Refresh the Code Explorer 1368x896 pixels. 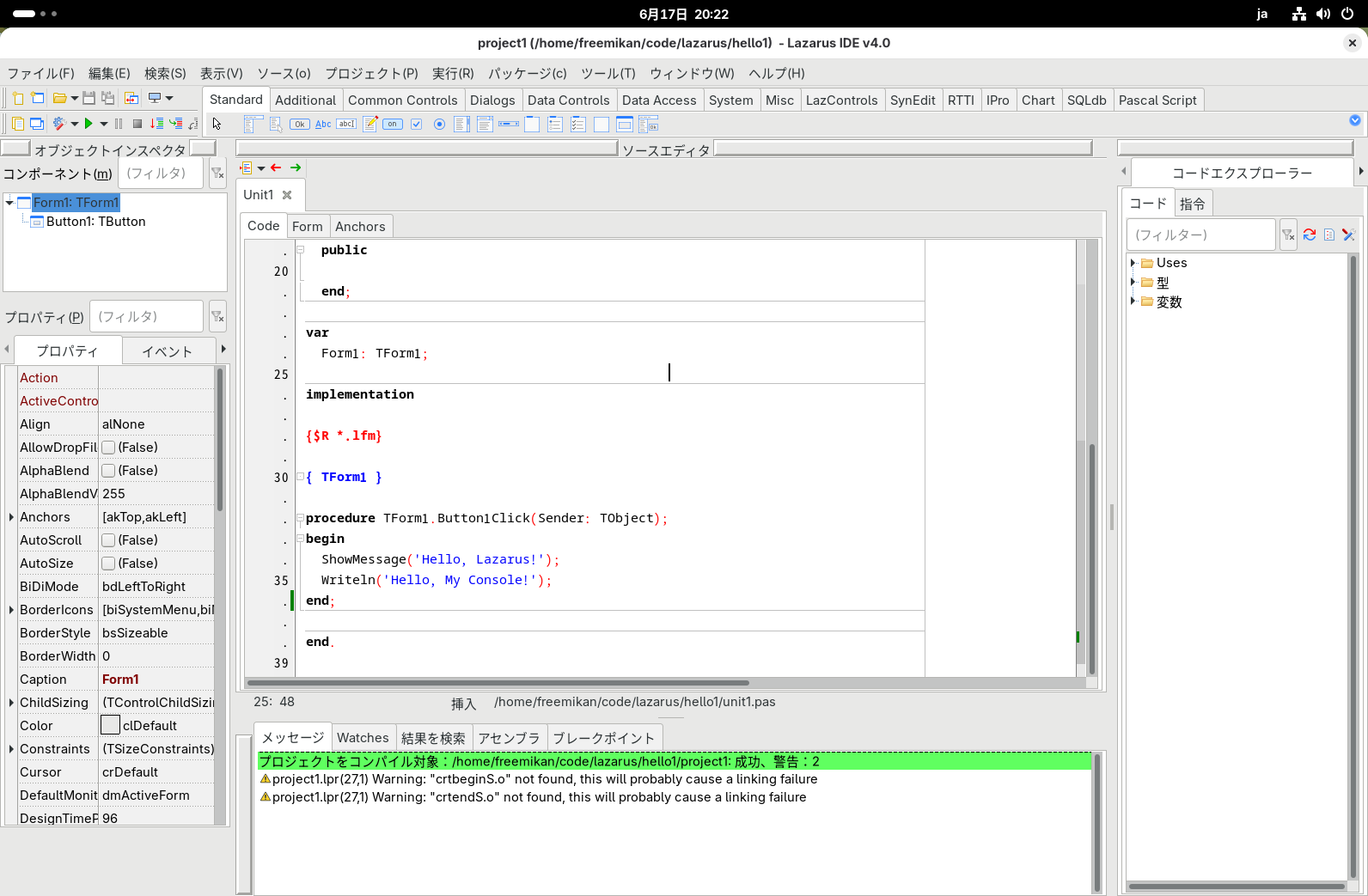1310,235
